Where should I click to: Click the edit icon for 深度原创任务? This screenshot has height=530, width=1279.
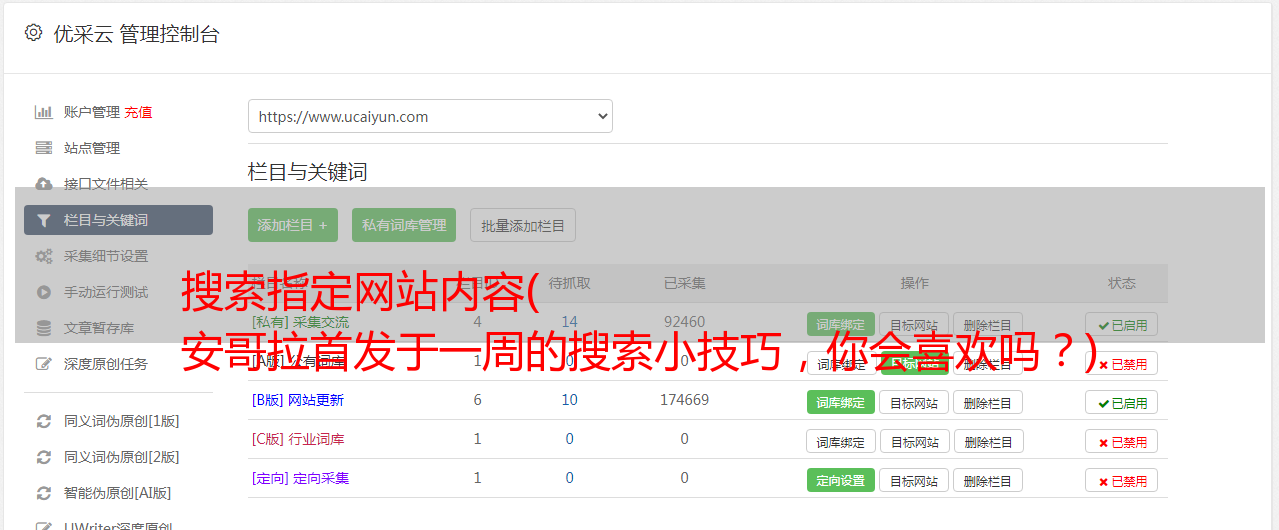[43, 364]
